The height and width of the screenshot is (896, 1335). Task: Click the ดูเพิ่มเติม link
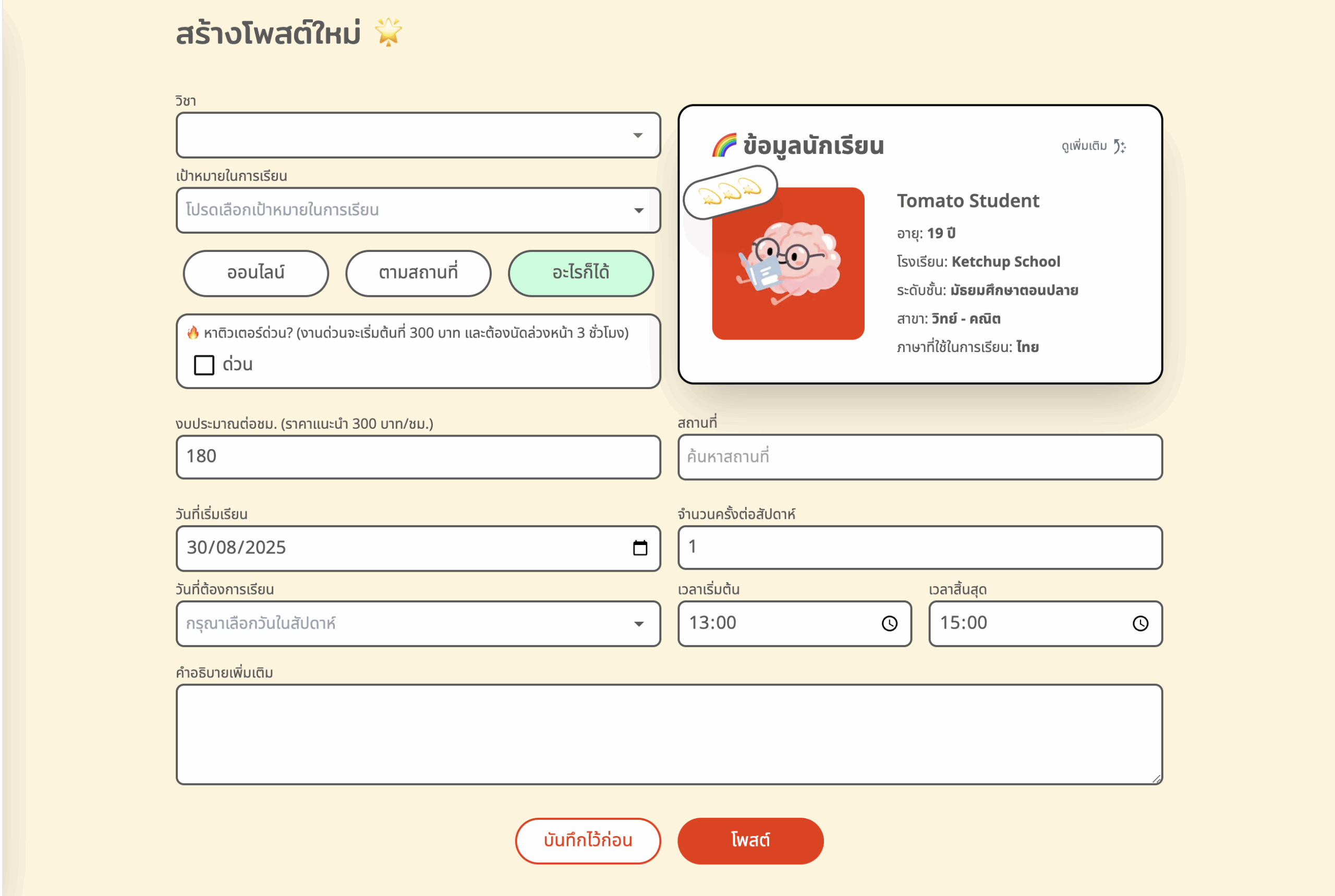1084,146
